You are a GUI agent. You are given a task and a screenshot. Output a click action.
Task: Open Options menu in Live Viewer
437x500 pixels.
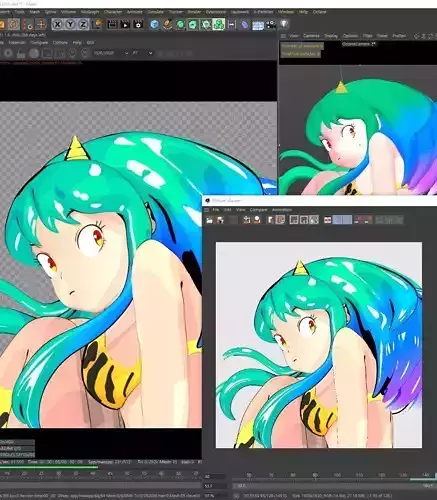(60, 43)
